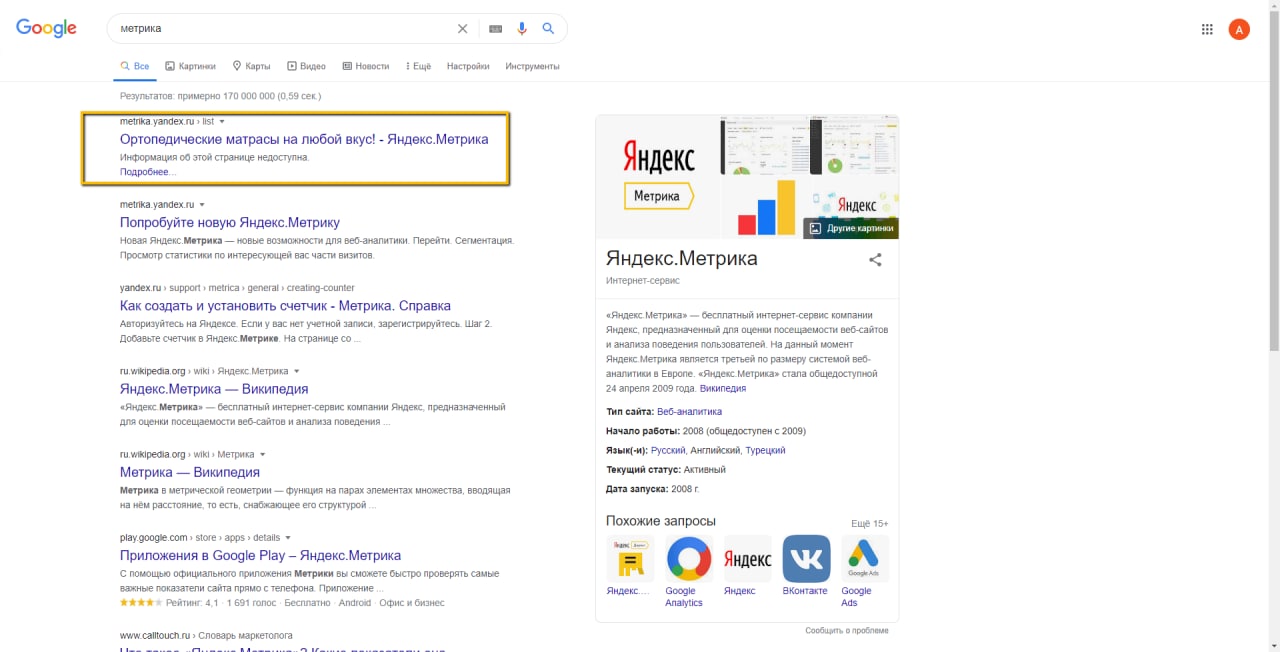Expand arrow beside wiki › Метрика URL

pyautogui.click(x=262, y=454)
